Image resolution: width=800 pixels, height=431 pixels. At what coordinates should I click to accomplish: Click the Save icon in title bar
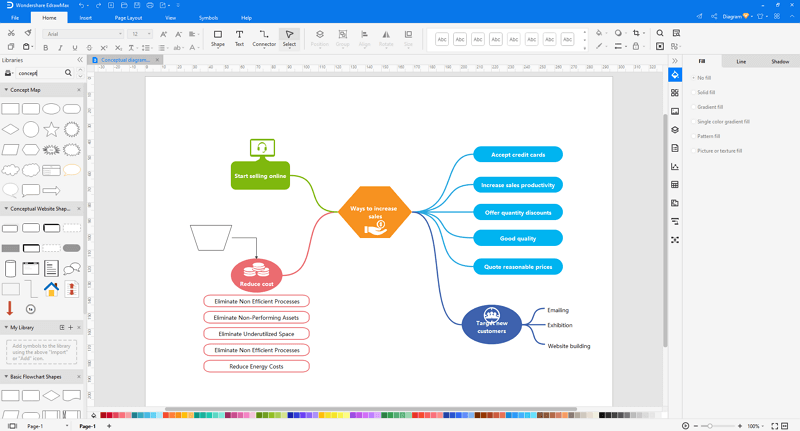pos(137,5)
